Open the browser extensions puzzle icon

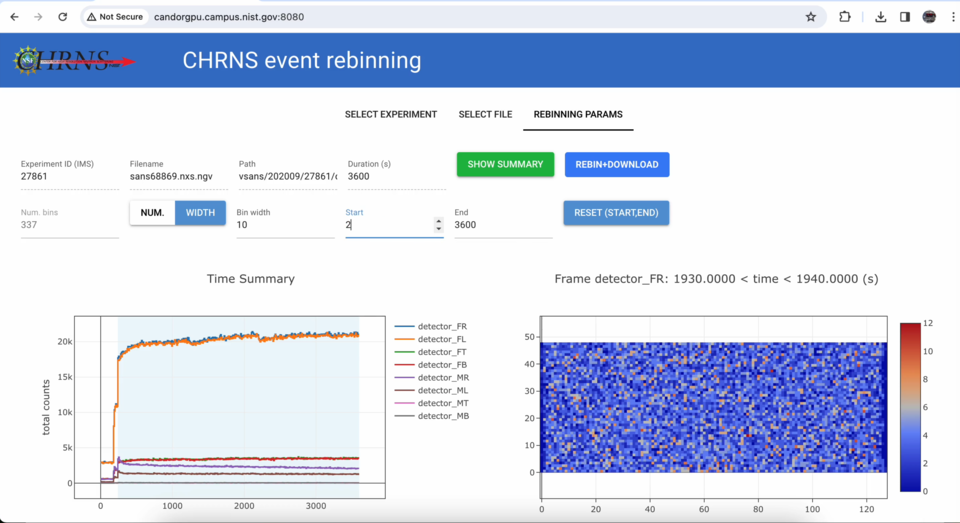click(x=845, y=17)
